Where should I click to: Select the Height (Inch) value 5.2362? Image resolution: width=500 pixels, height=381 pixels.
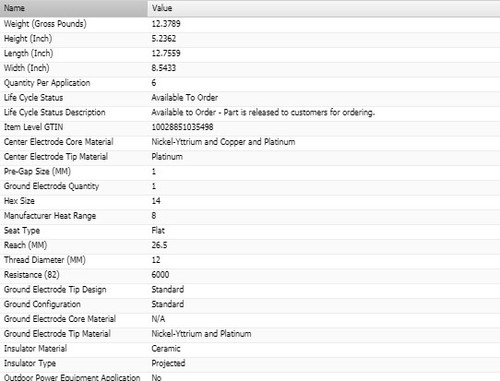click(164, 39)
